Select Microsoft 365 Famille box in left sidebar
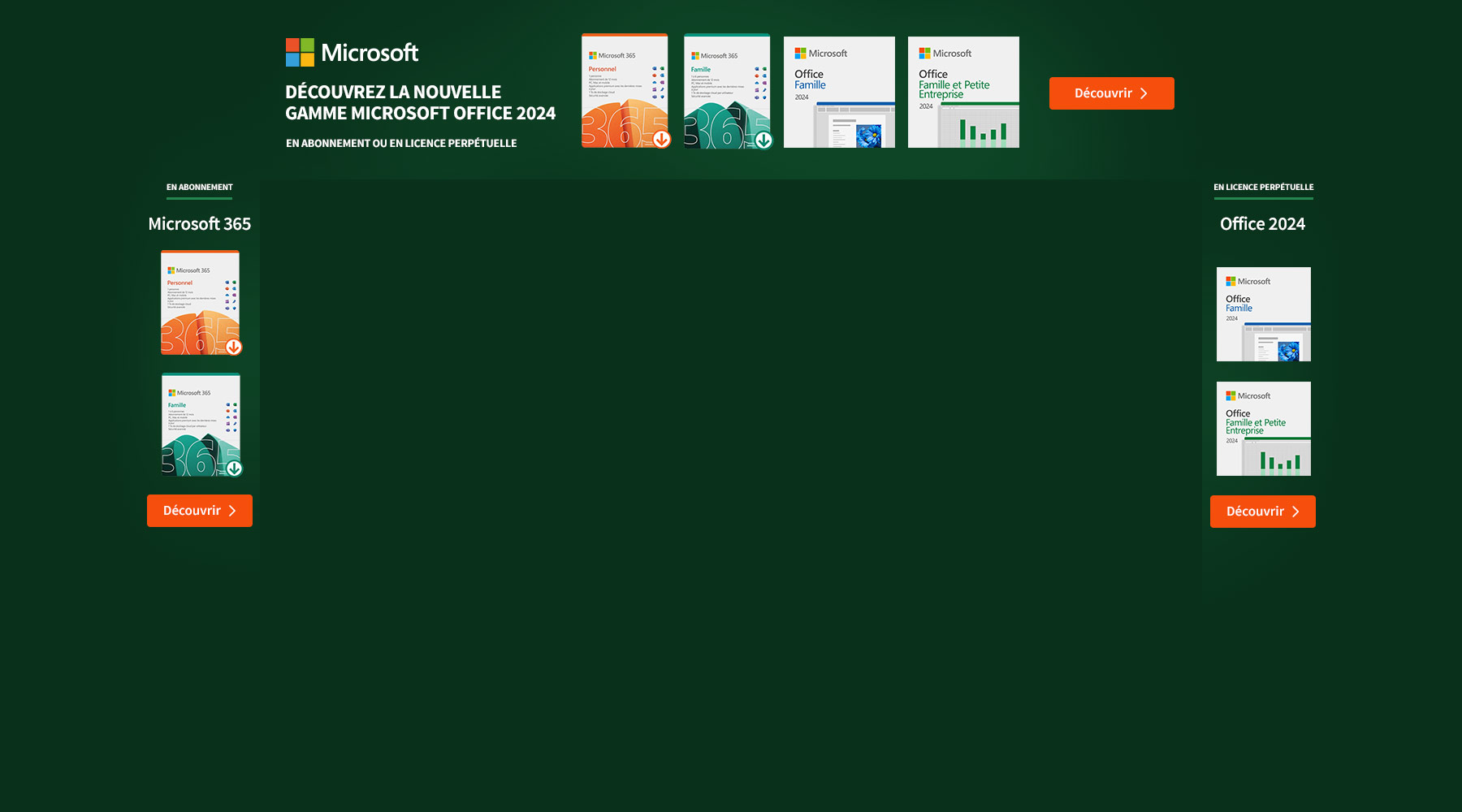 pyautogui.click(x=201, y=425)
